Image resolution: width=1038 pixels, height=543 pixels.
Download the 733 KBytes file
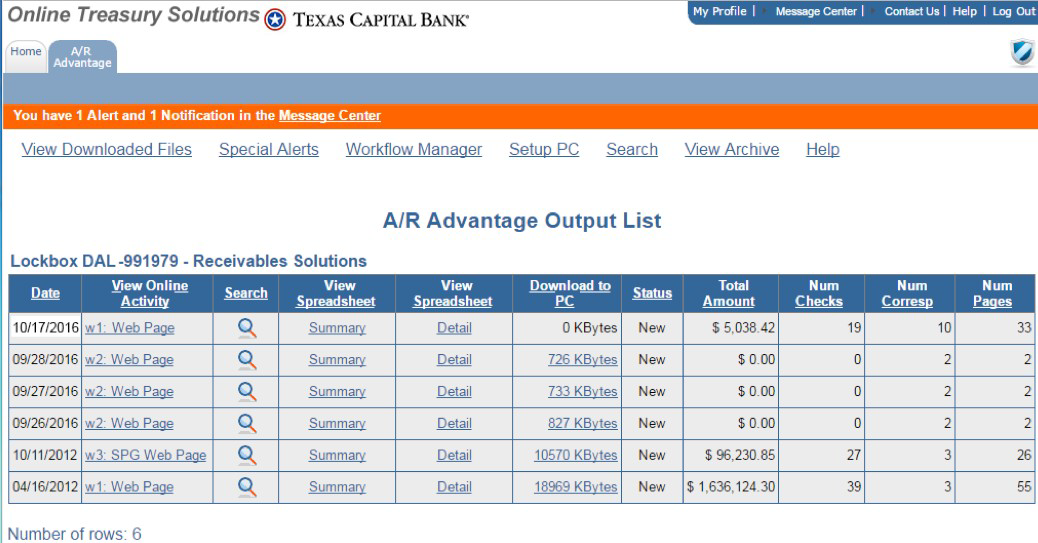(x=583, y=391)
